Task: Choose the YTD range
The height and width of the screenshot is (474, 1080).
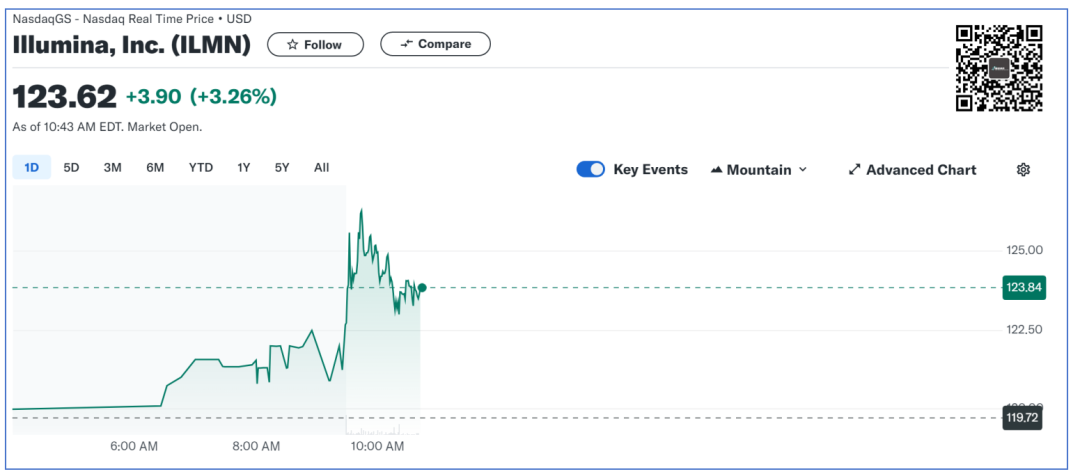Action: click(201, 168)
